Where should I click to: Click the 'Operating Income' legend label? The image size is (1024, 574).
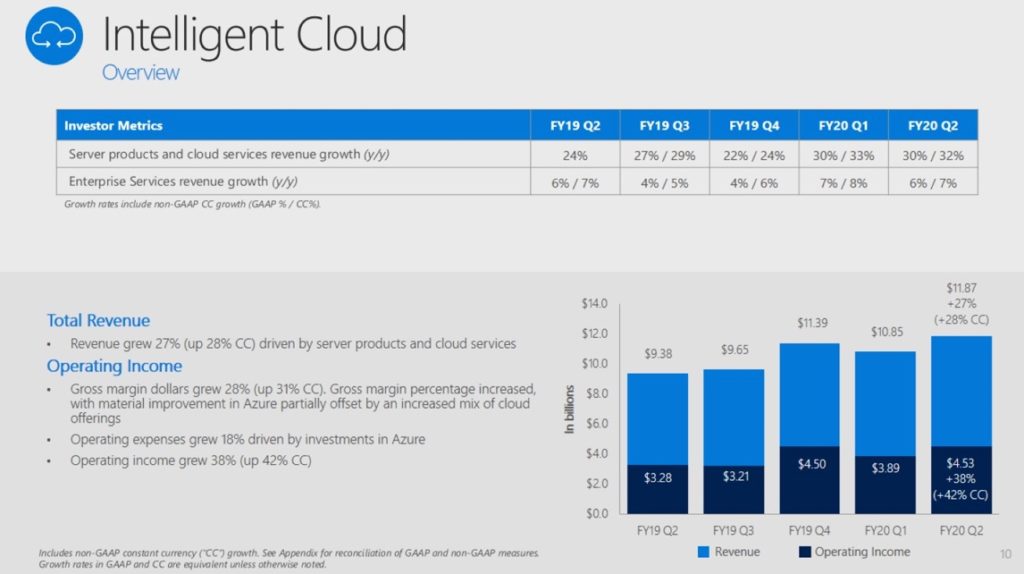(x=862, y=552)
